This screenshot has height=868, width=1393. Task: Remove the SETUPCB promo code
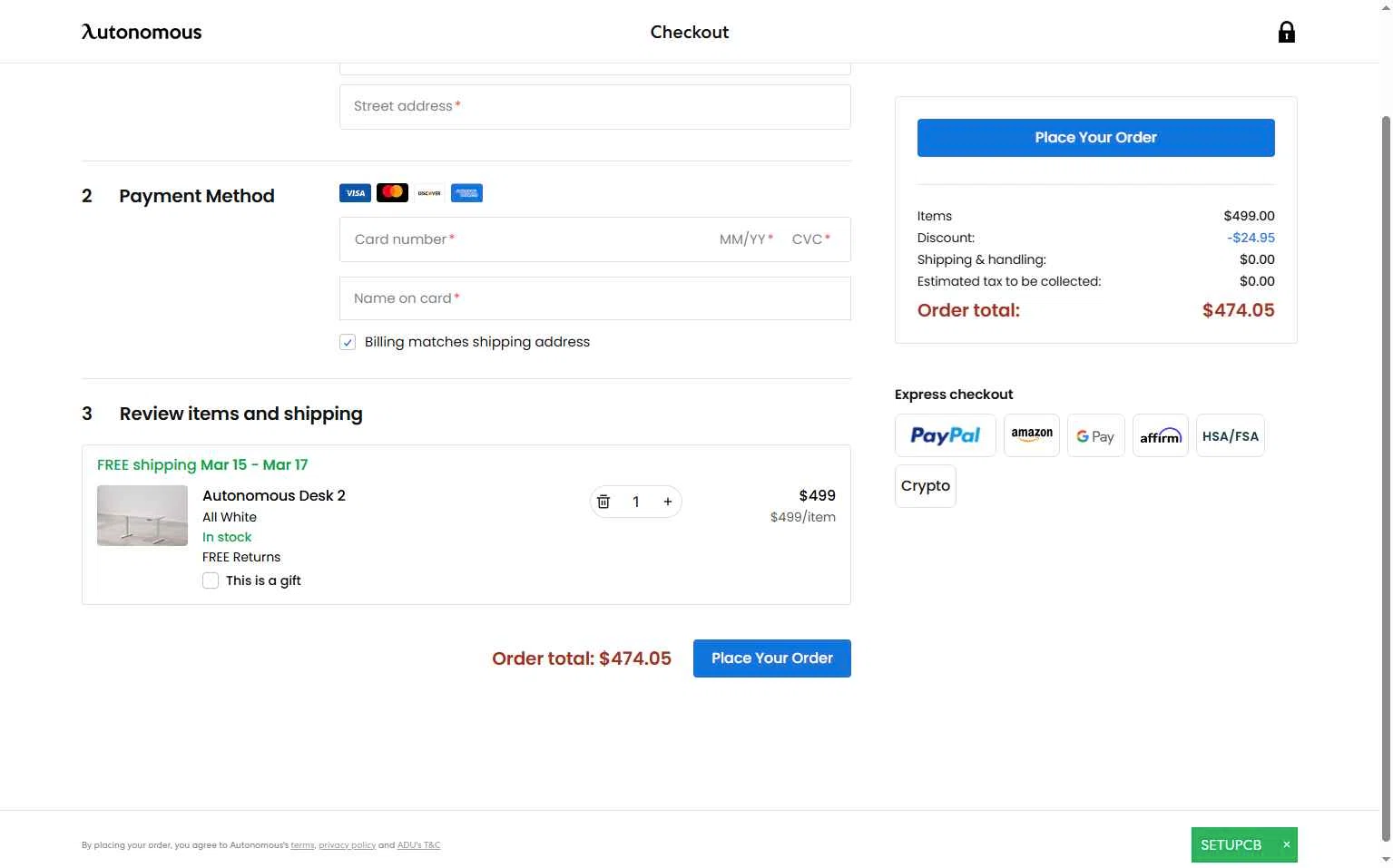tap(1286, 844)
